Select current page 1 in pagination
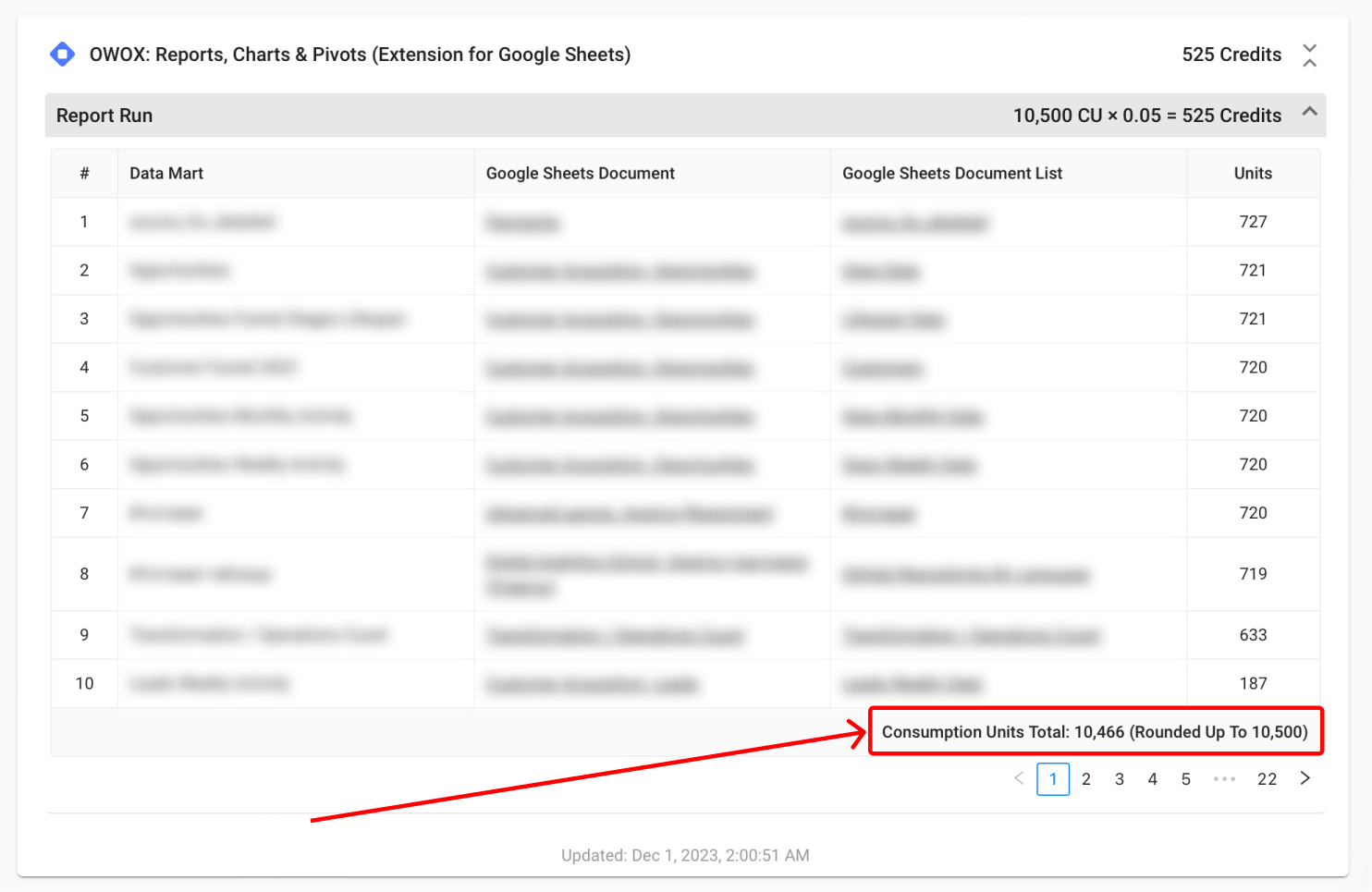This screenshot has height=892, width=1372. click(1053, 779)
